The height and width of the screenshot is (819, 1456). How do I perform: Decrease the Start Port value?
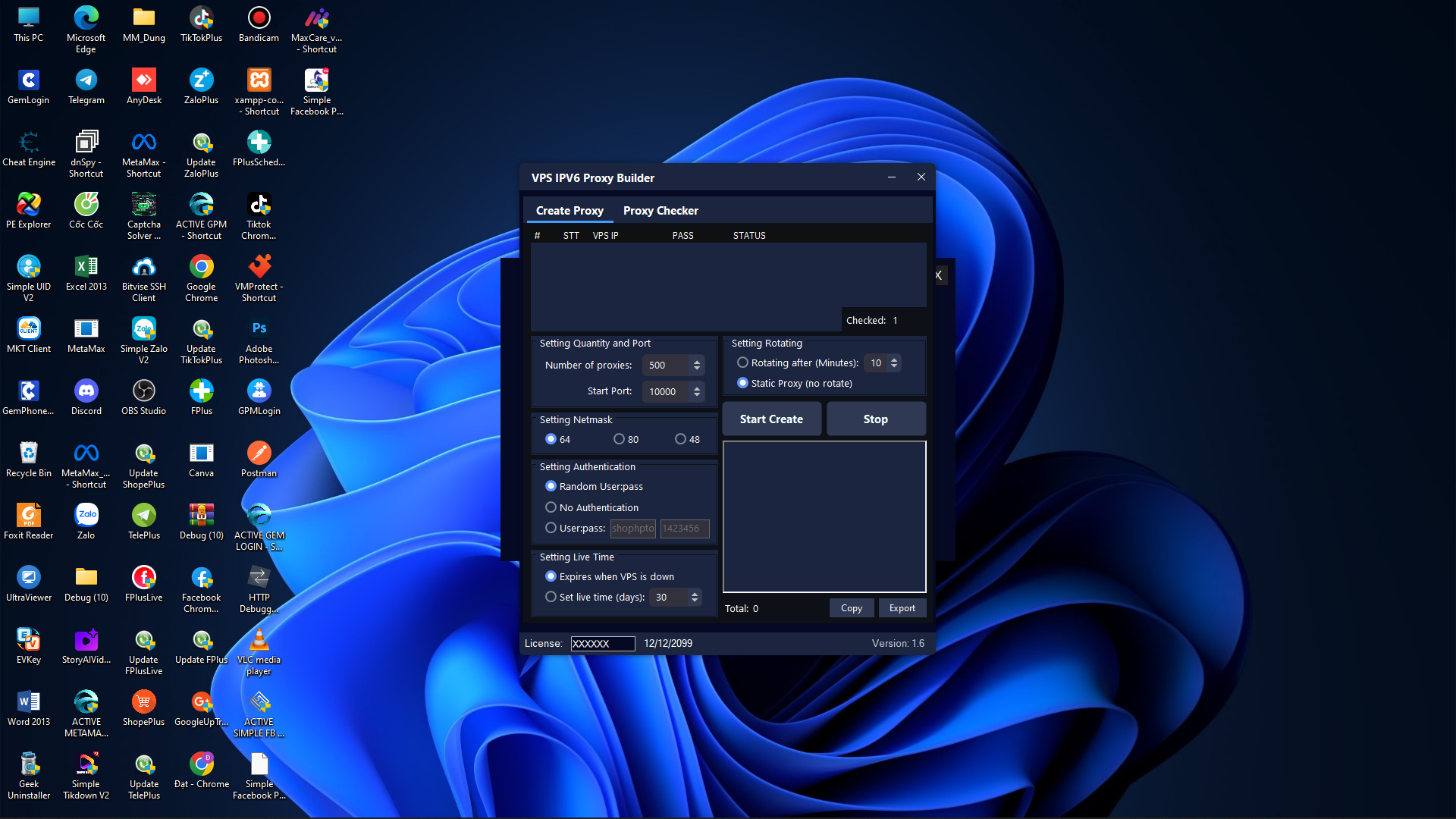point(697,395)
